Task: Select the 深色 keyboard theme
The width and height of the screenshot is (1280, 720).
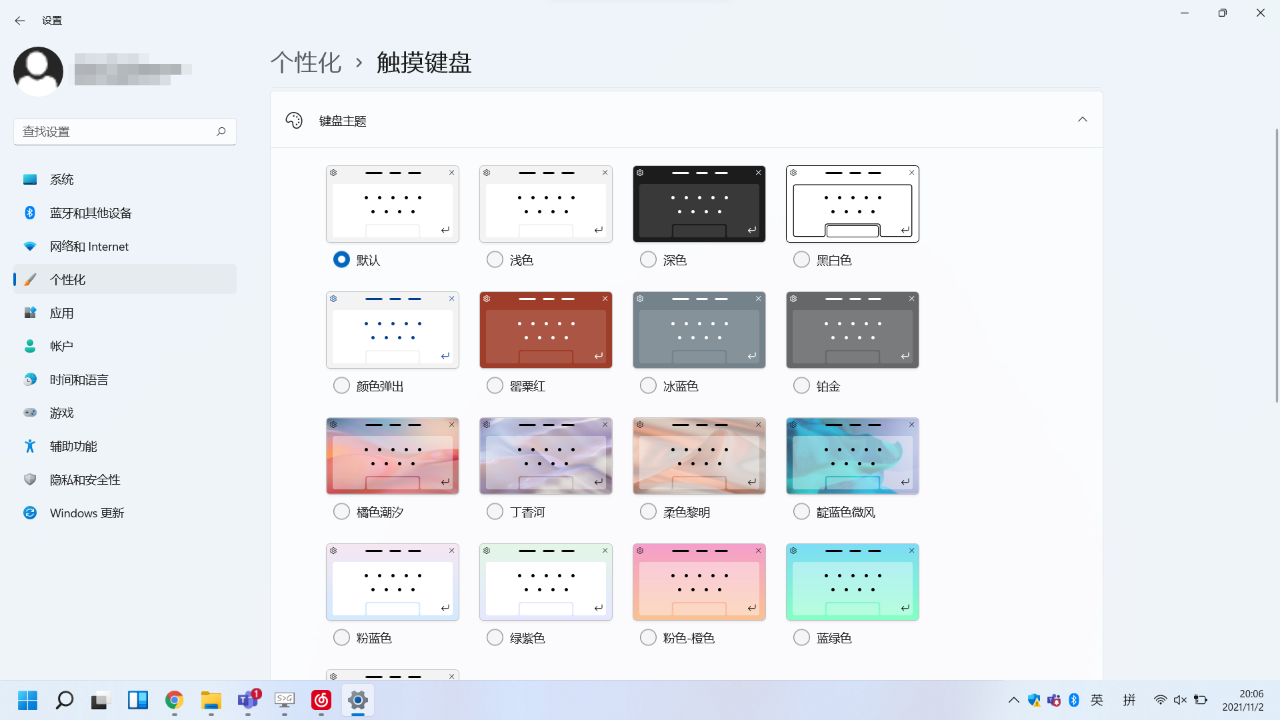Action: coord(648,259)
